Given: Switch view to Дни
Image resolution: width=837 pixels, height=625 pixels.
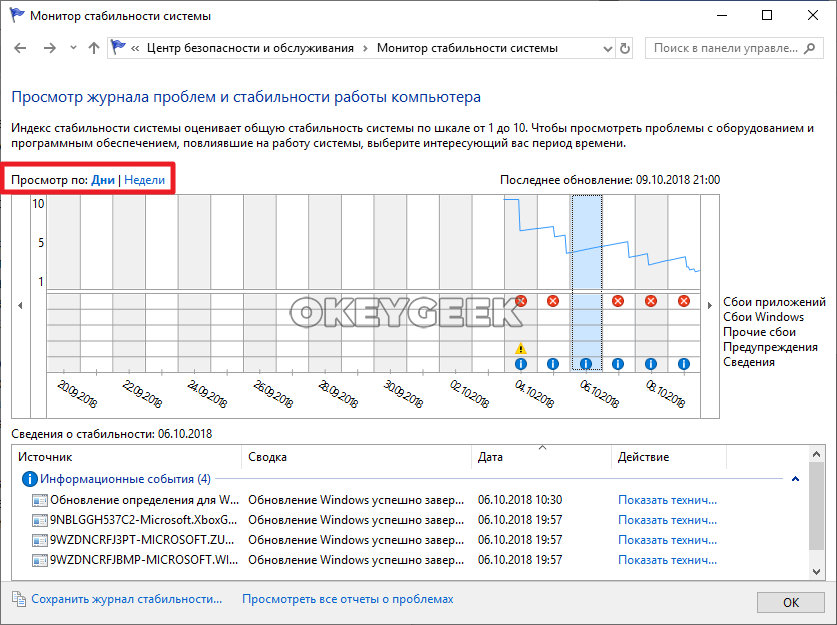Looking at the screenshot, I should point(103,179).
